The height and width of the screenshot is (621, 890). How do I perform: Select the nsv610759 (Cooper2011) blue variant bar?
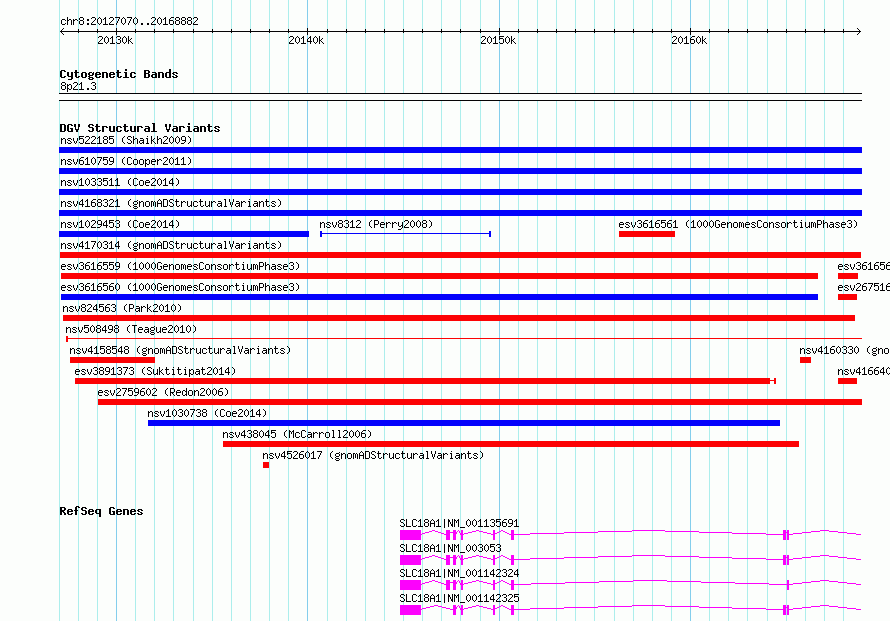pyautogui.click(x=460, y=171)
